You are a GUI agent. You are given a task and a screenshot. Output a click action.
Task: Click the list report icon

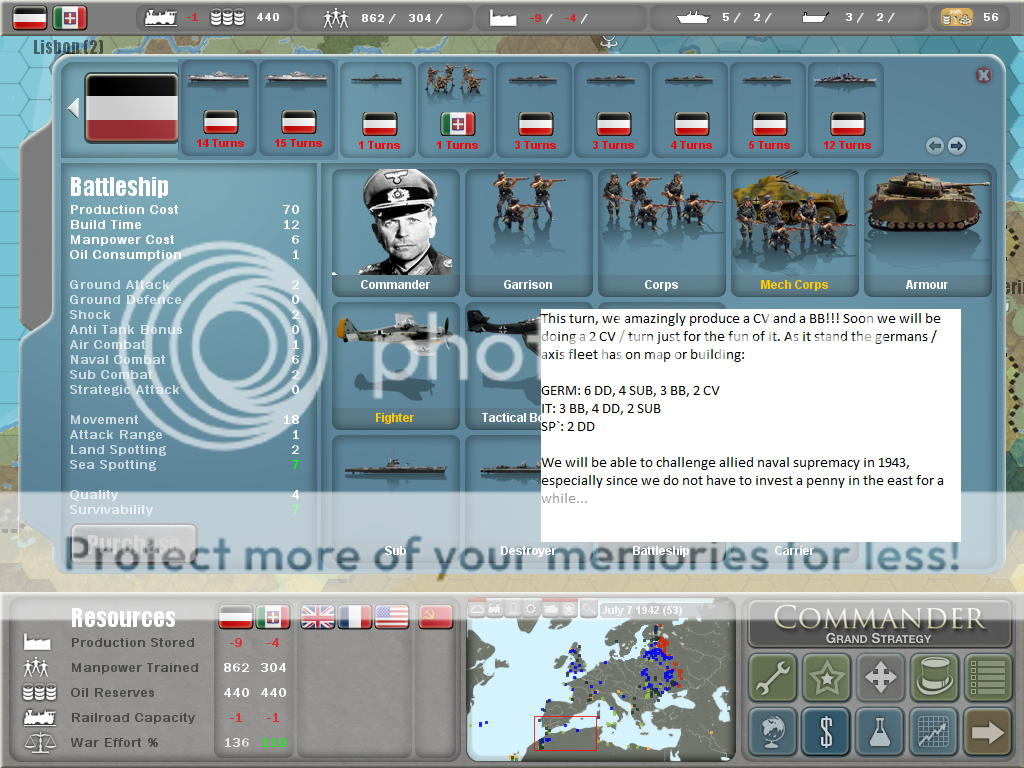point(988,678)
